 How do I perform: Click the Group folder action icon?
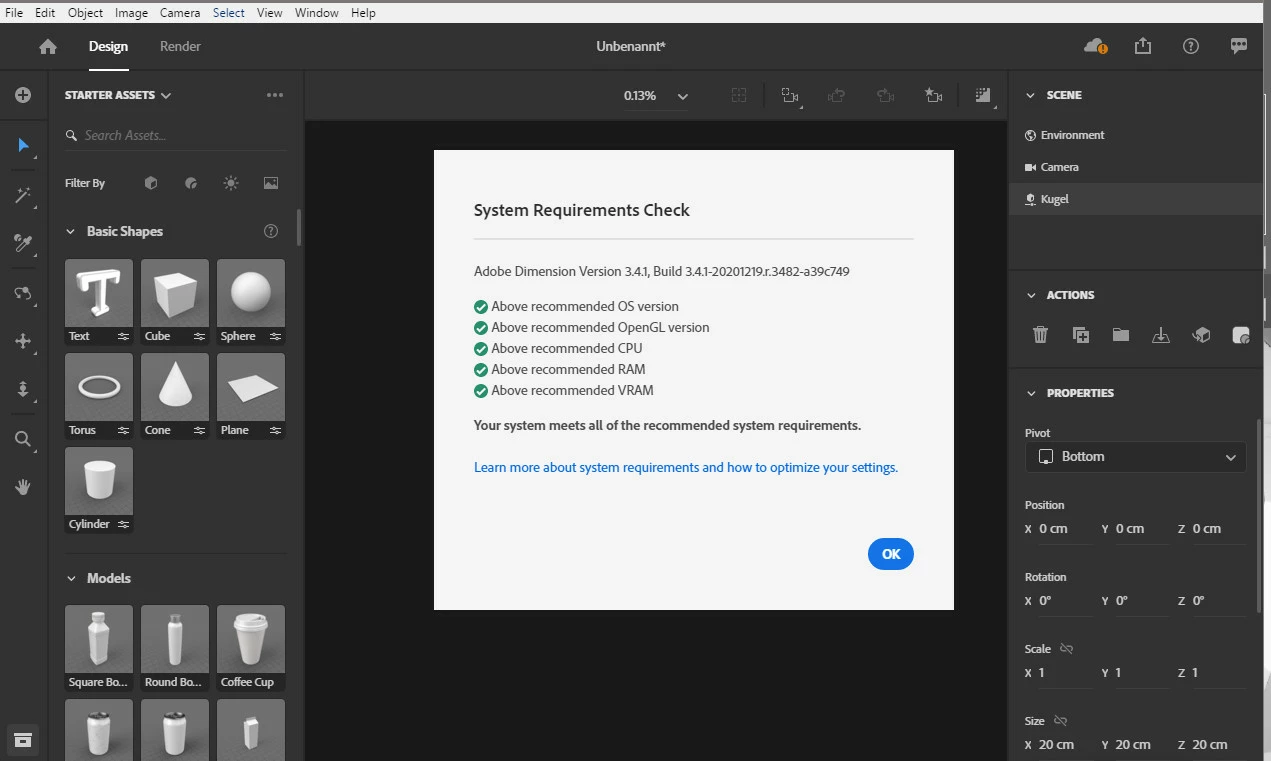(x=1121, y=335)
